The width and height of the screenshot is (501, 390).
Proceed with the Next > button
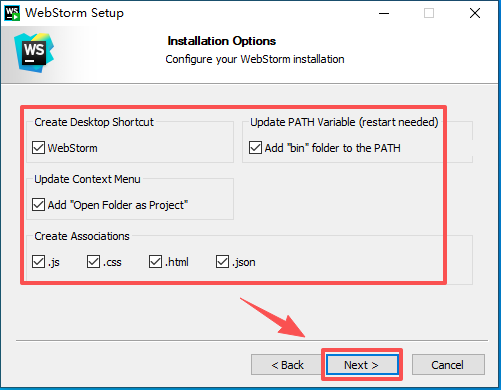362,365
